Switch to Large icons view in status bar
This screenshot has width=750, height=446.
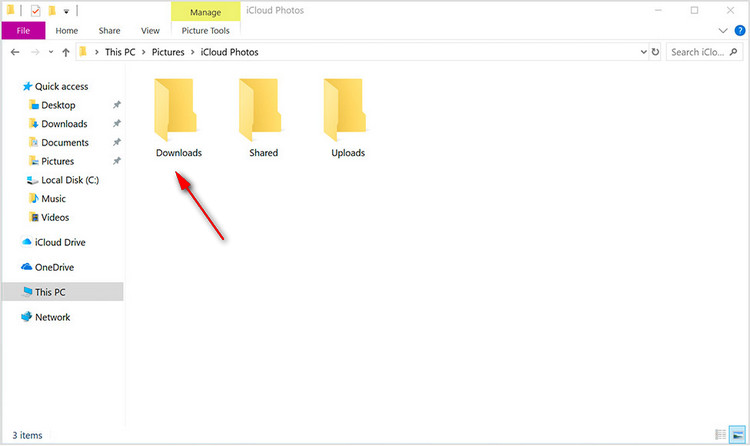(x=737, y=435)
